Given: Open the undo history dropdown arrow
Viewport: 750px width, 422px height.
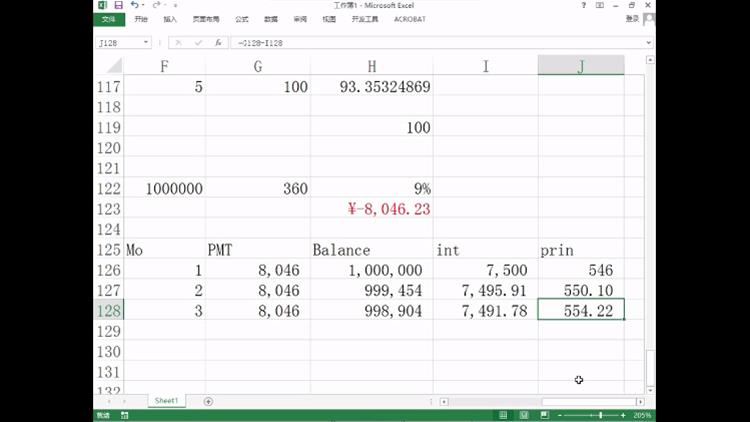Looking at the screenshot, I should point(143,5).
